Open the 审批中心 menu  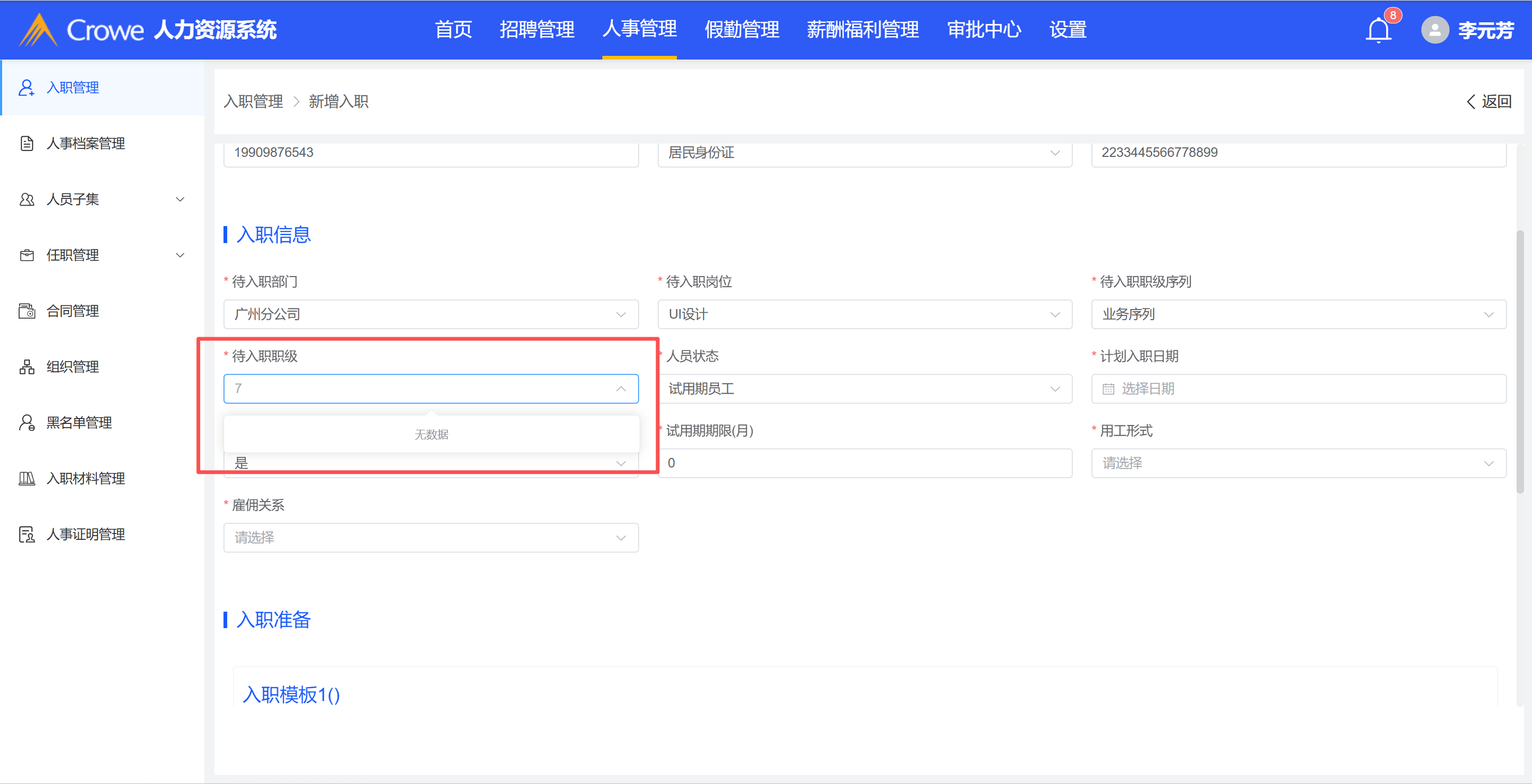984,30
